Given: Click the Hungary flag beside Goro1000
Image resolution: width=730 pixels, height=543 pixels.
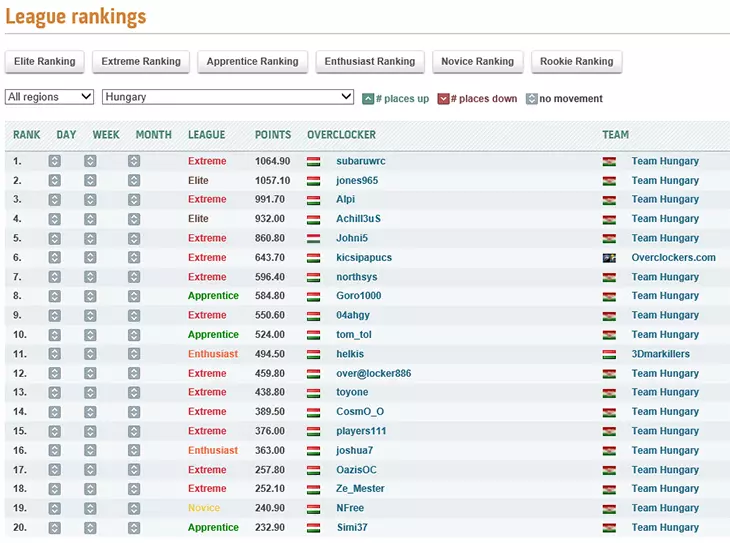Looking at the screenshot, I should click(313, 296).
